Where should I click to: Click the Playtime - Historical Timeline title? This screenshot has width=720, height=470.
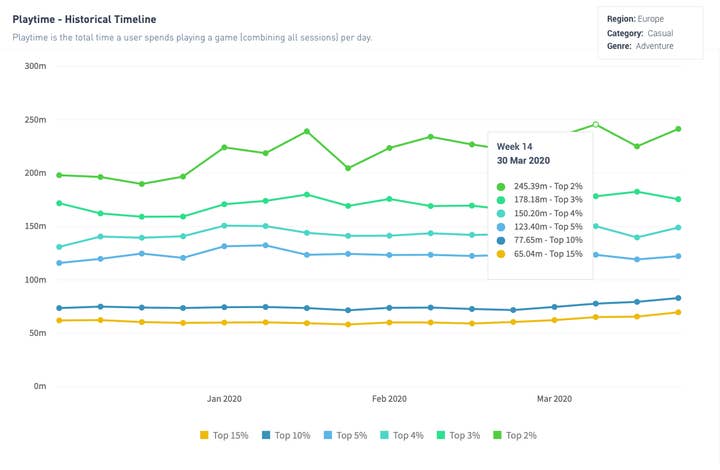coord(84,19)
